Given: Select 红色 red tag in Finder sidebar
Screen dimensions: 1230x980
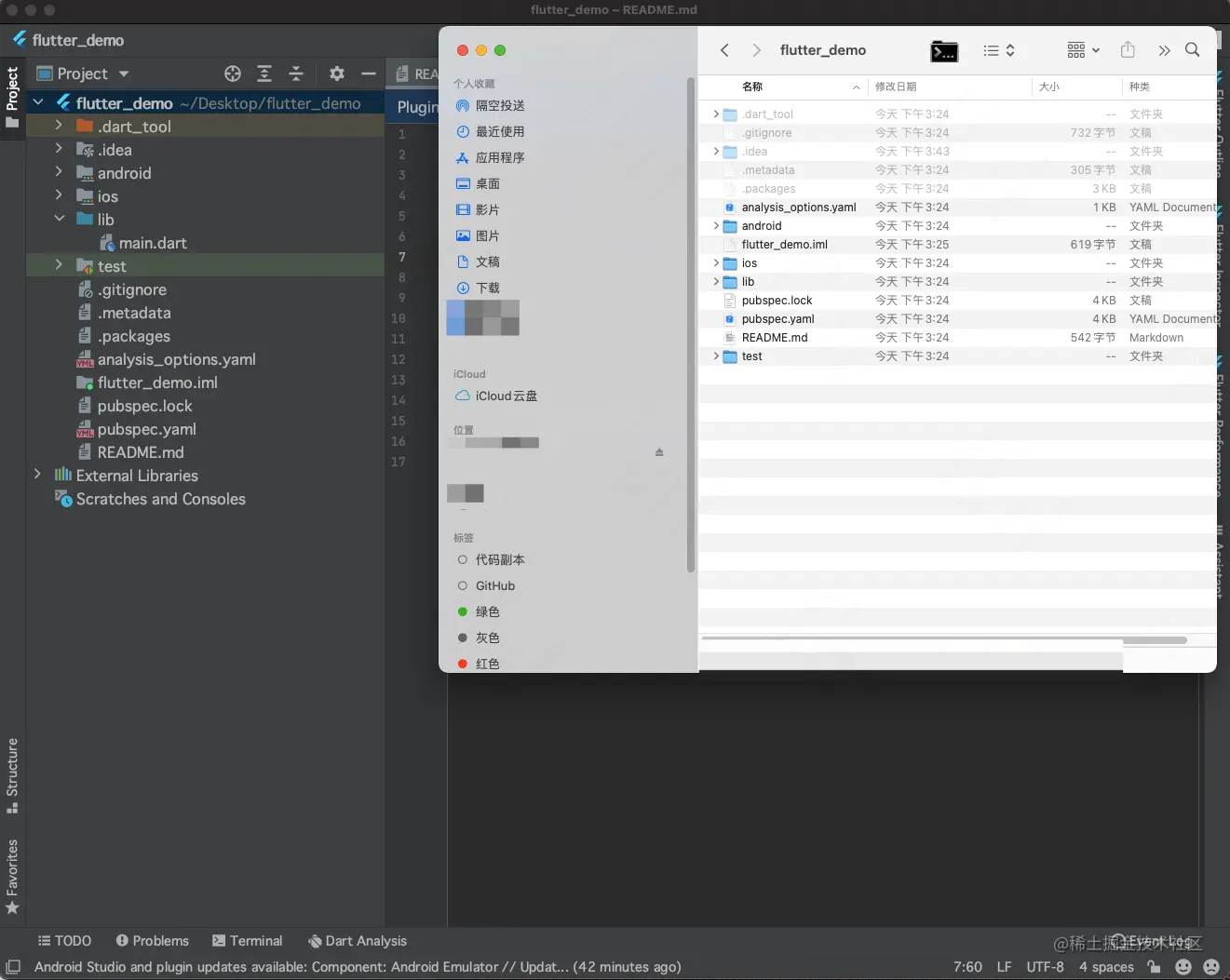Looking at the screenshot, I should (x=479, y=664).
